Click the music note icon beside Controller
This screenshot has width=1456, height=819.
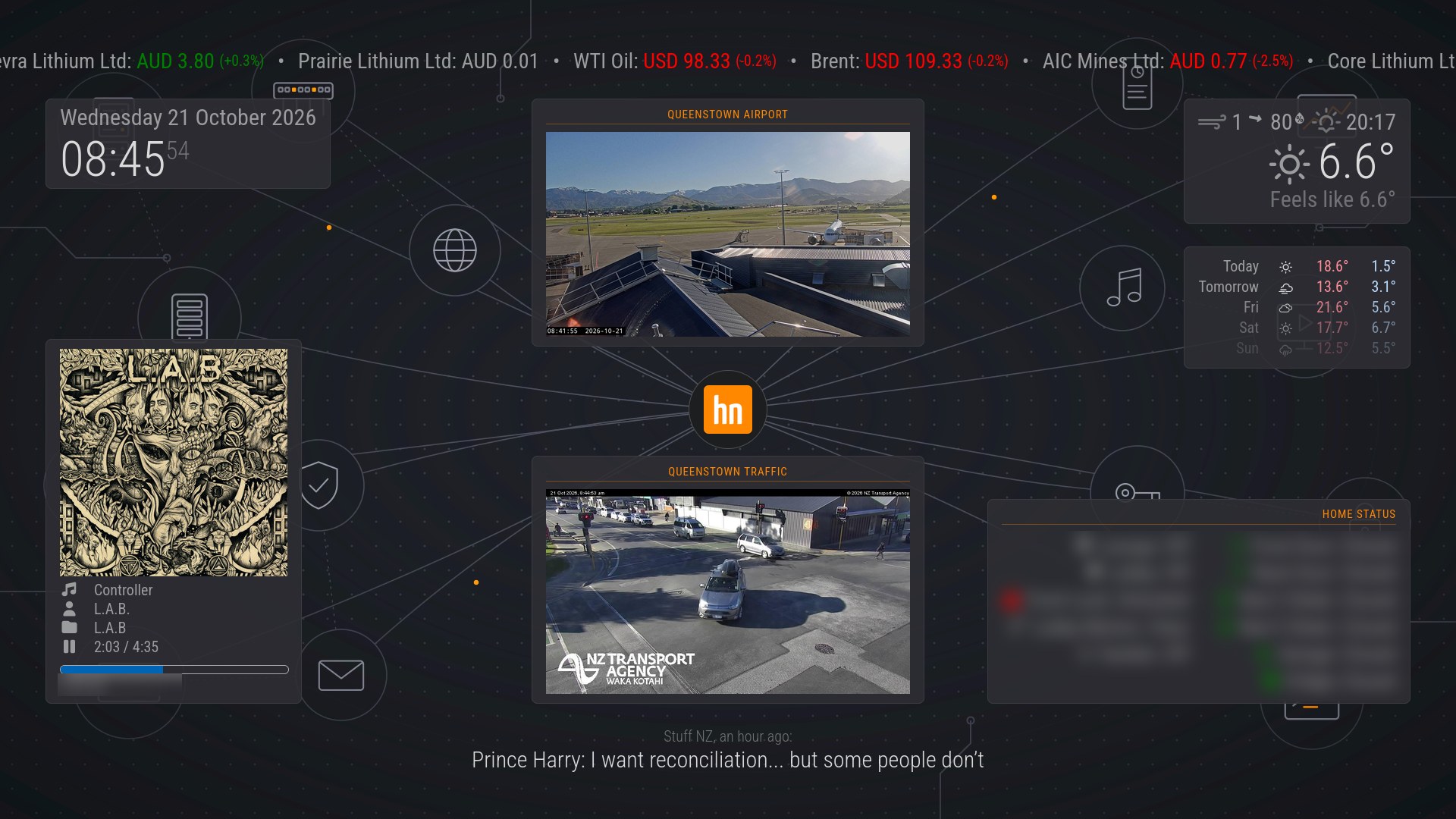tap(69, 589)
